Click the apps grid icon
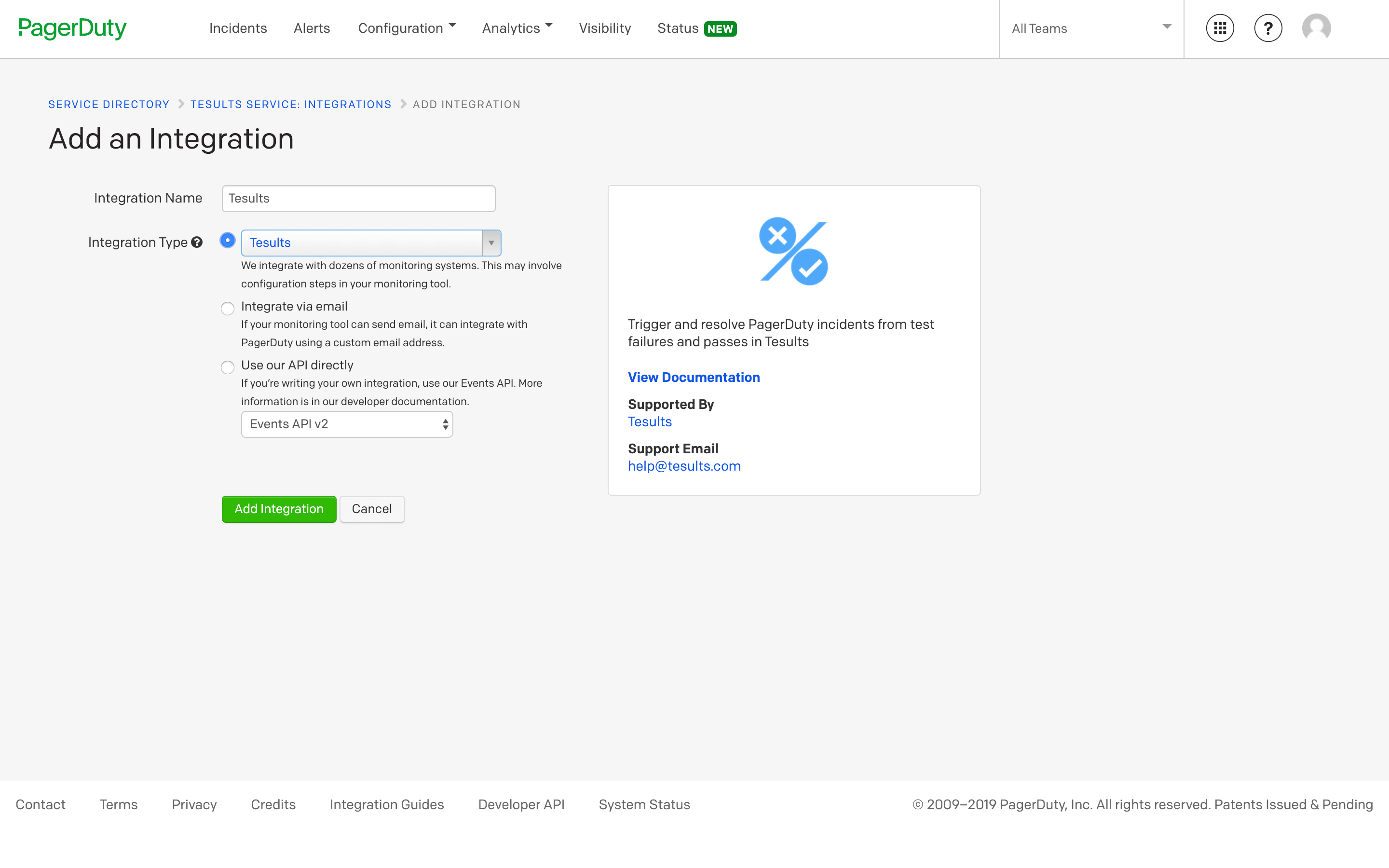Image resolution: width=1389 pixels, height=868 pixels. (1221, 28)
